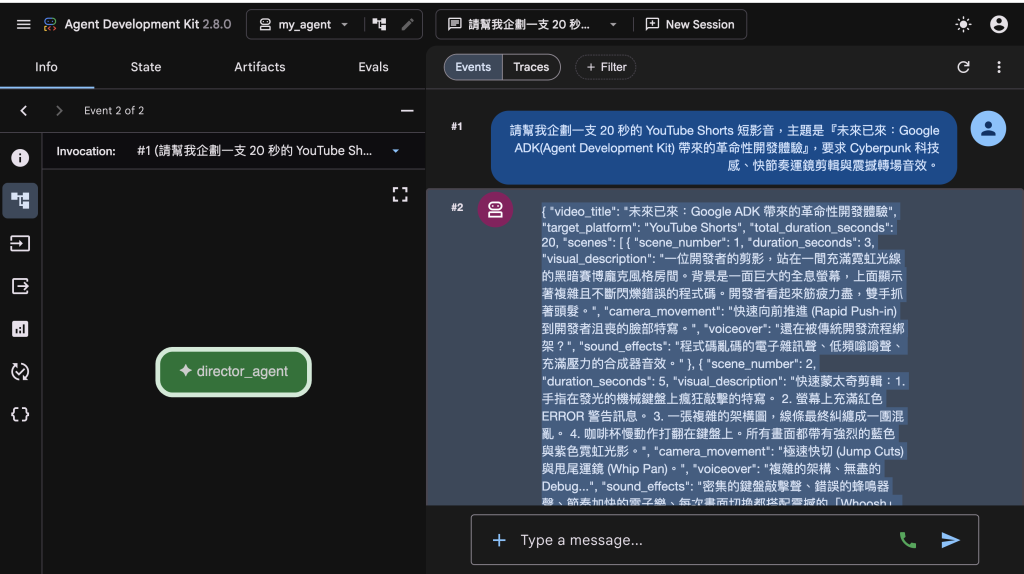Open the raw JSON braces sidebar icon
This screenshot has width=1024, height=574.
(20, 415)
